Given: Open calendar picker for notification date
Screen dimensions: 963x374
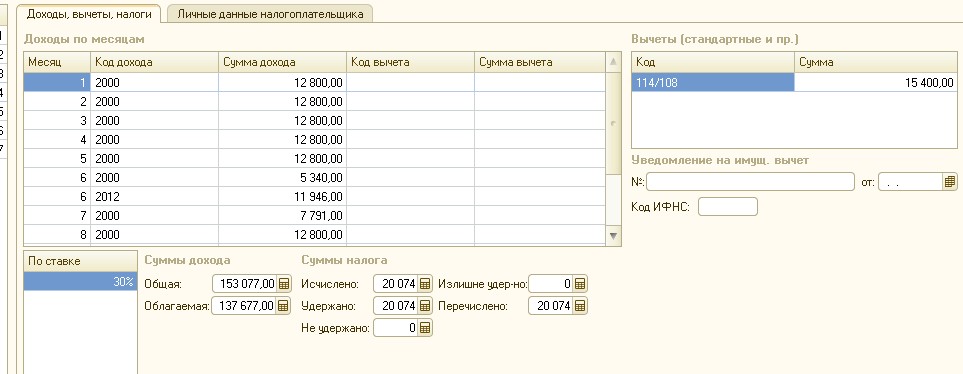Looking at the screenshot, I should pyautogui.click(x=950, y=182).
